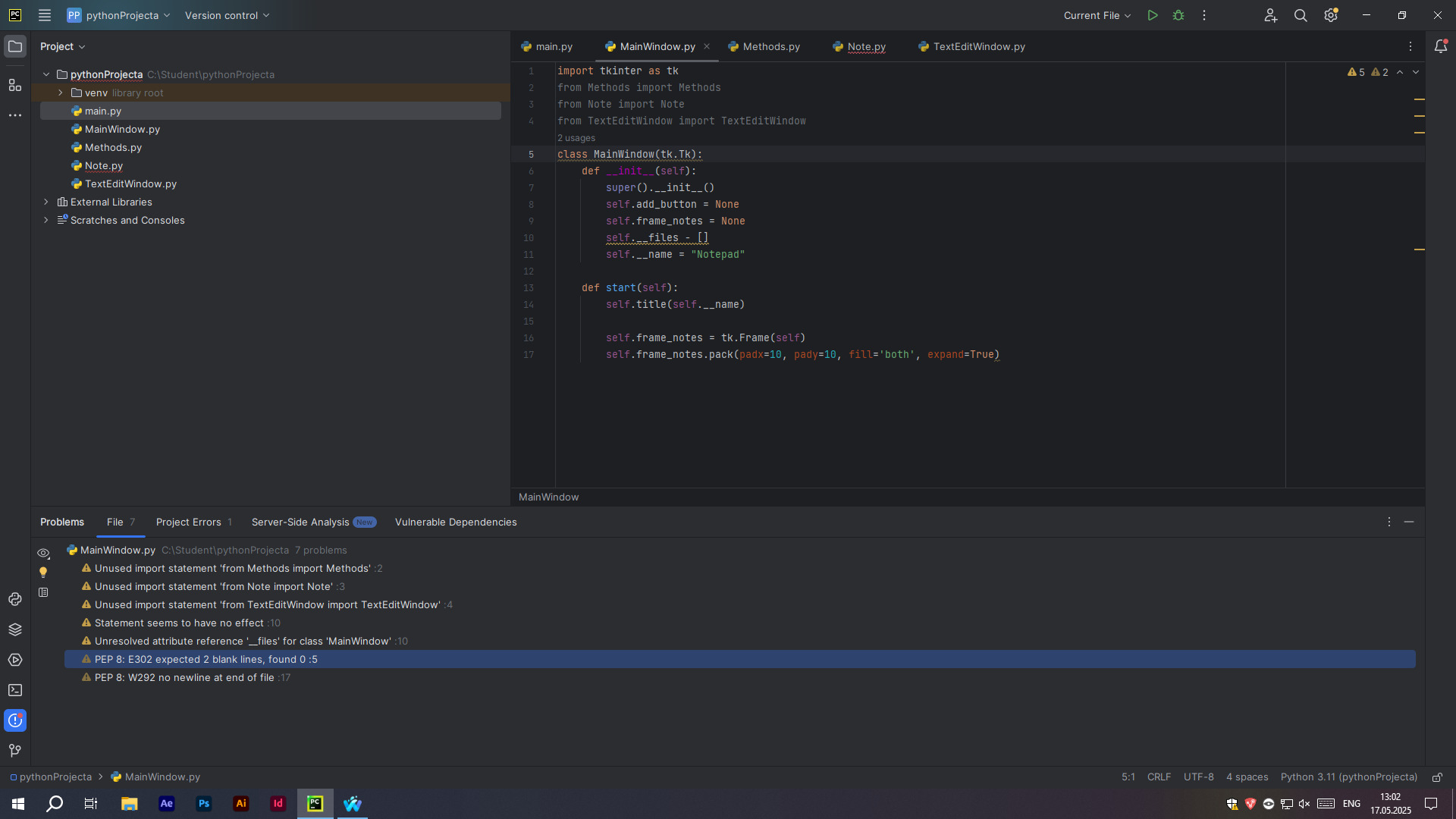Open the Python Packages tool window

pos(15,629)
